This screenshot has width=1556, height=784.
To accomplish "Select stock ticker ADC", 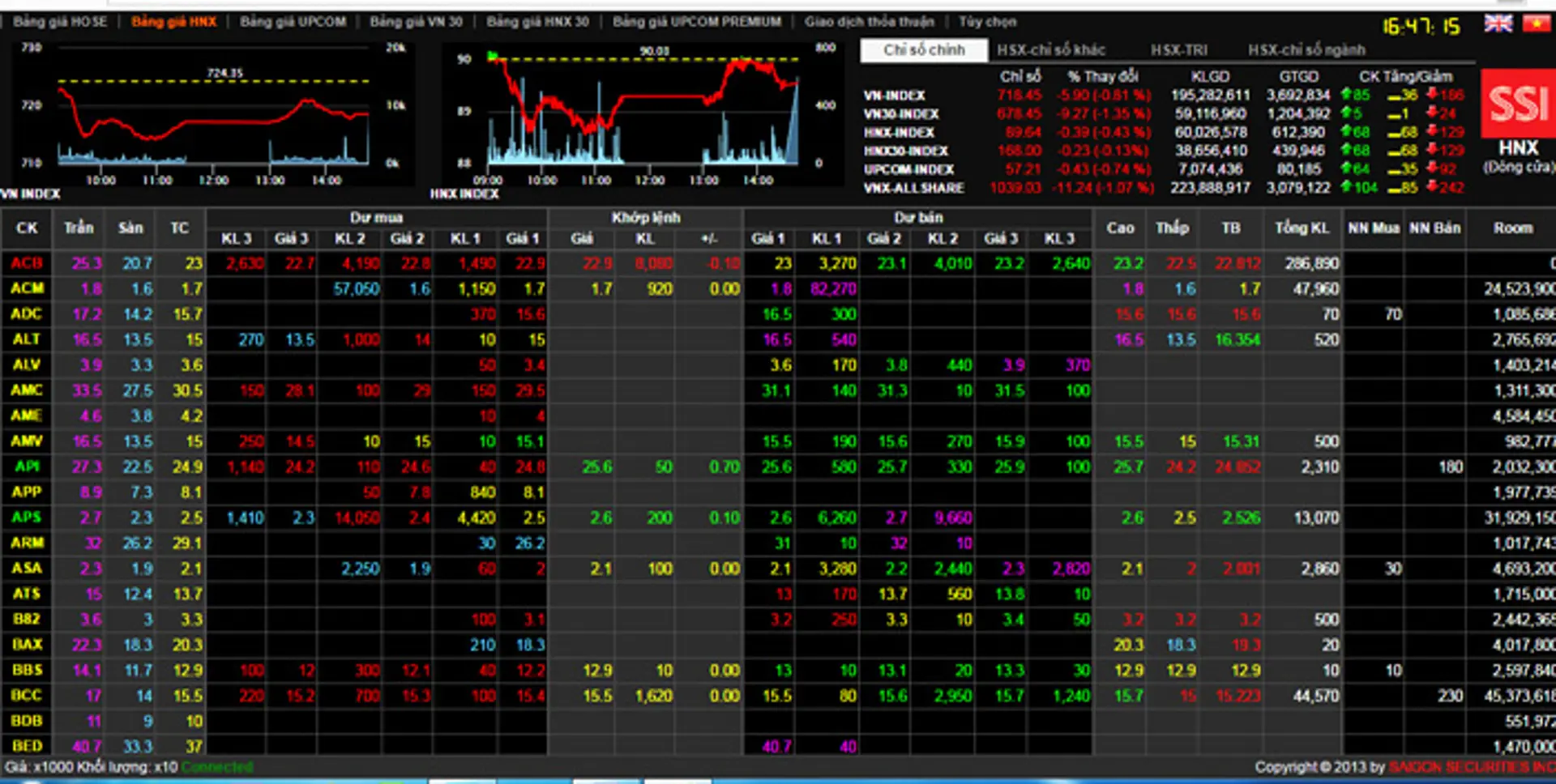I will pyautogui.click(x=27, y=313).
